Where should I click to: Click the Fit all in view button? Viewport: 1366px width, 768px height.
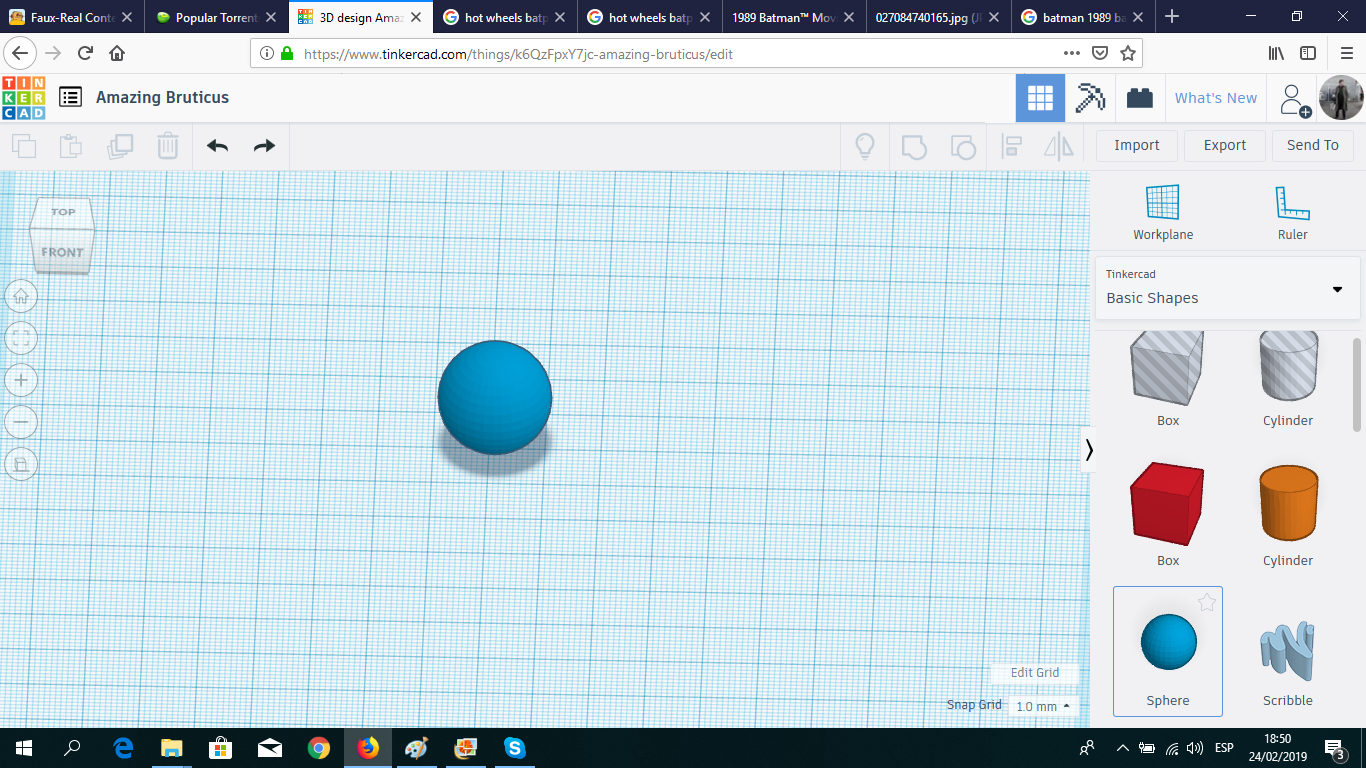point(21,338)
